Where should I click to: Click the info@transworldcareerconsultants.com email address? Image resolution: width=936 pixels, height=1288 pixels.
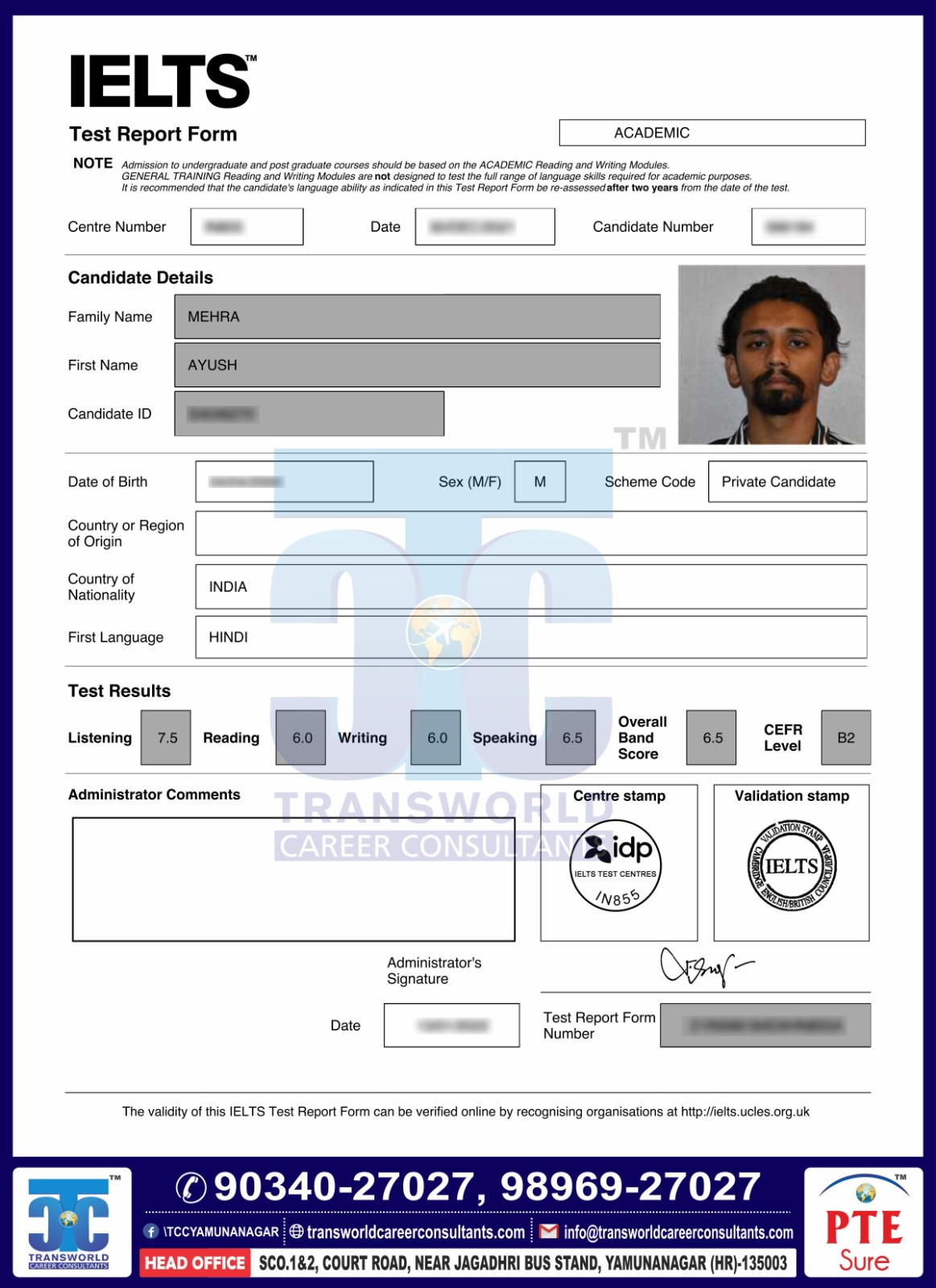(678, 1232)
